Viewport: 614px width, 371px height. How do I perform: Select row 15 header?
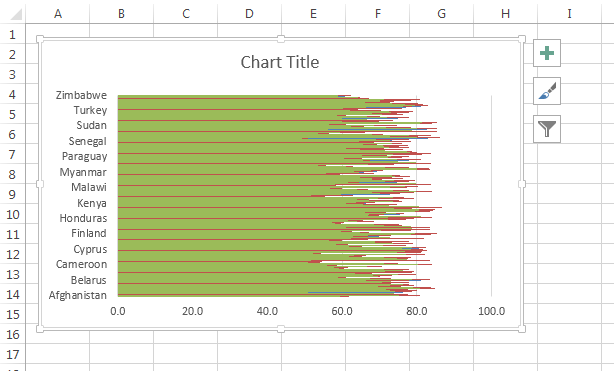tap(13, 314)
